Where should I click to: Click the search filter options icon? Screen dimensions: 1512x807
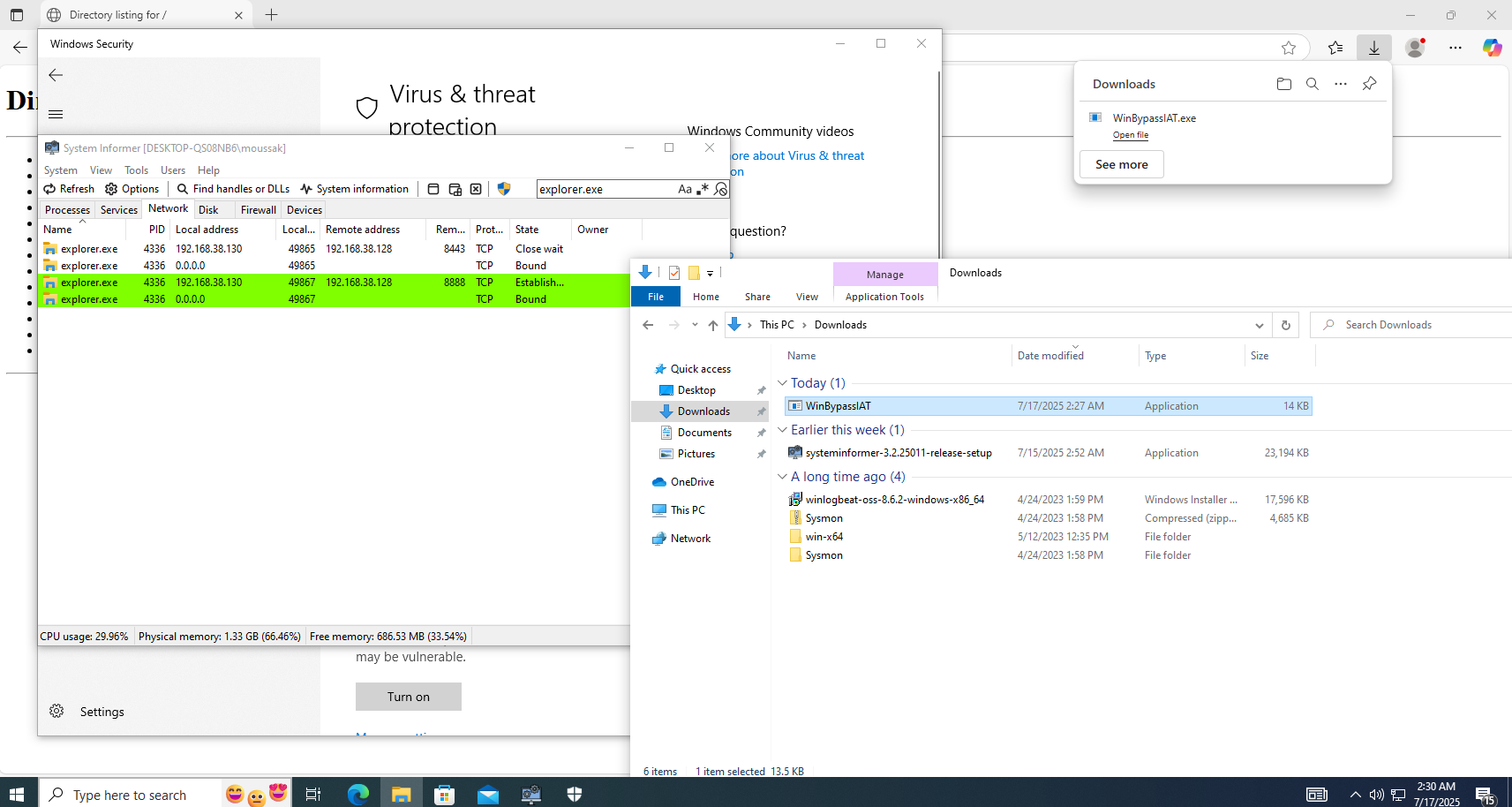pyautogui.click(x=720, y=189)
